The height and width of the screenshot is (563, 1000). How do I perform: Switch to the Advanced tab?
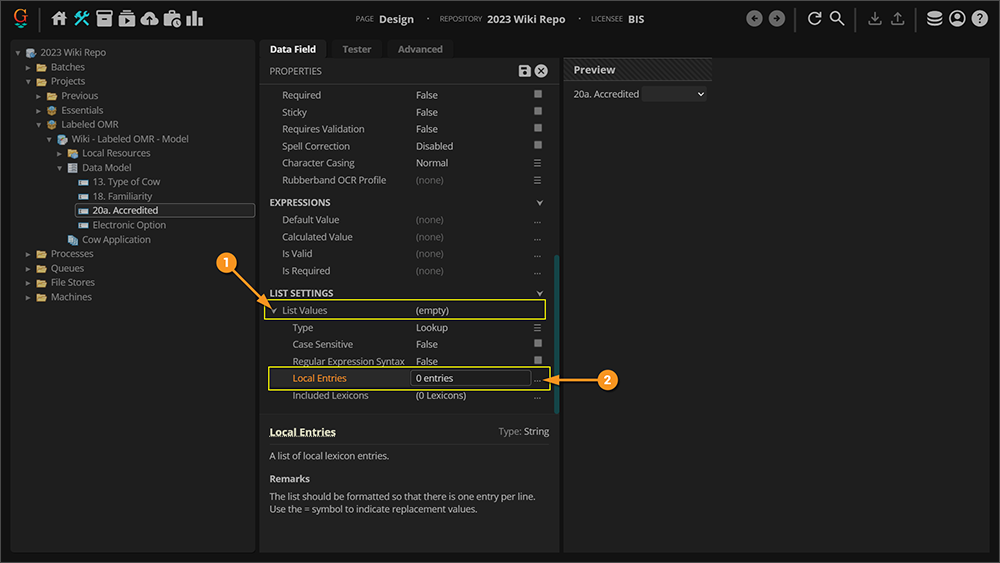point(420,49)
